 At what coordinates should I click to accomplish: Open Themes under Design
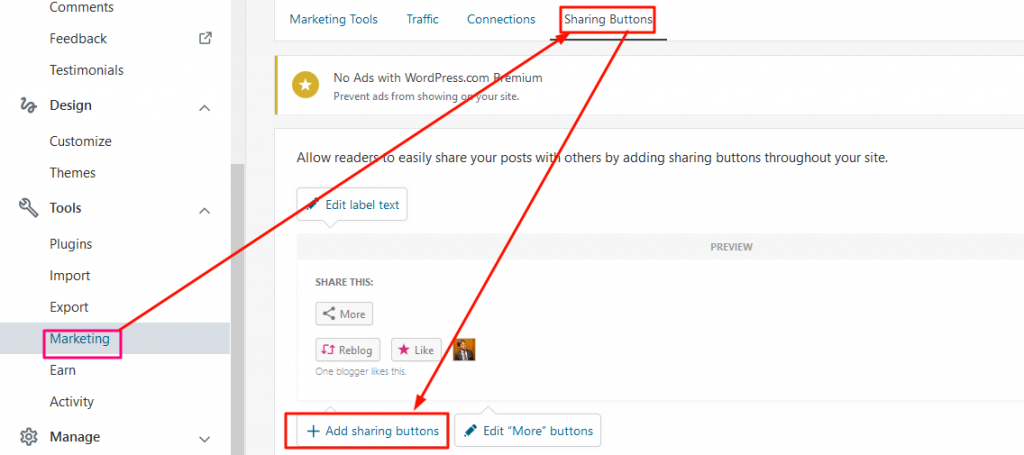click(72, 172)
